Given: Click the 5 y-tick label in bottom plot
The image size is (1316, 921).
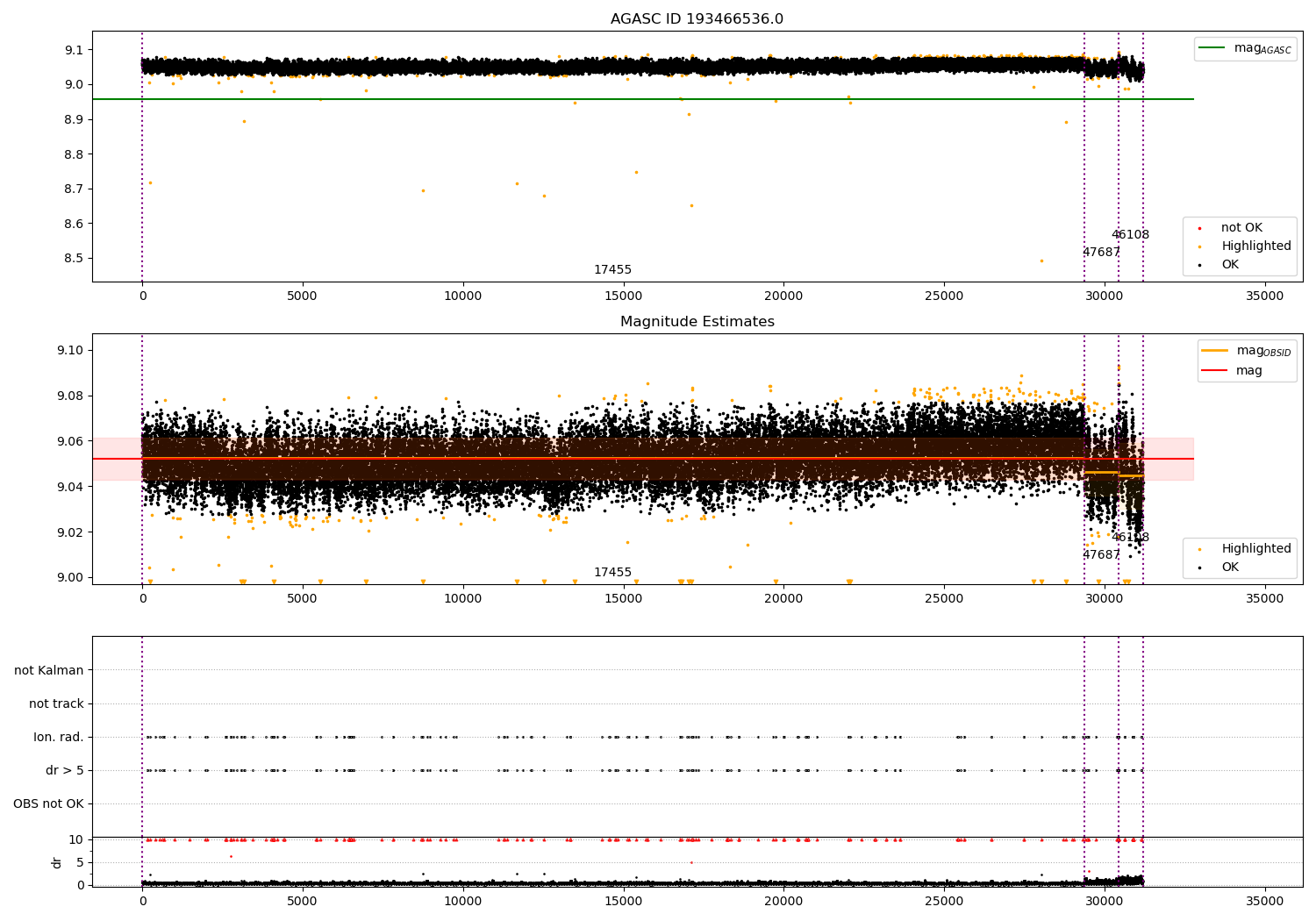Looking at the screenshot, I should [80, 862].
